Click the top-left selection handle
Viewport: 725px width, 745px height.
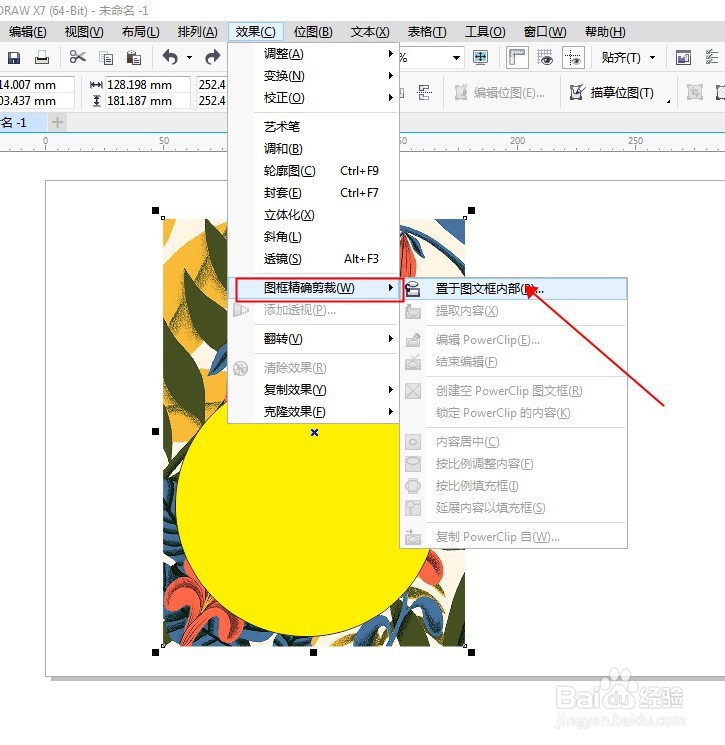[x=155, y=210]
